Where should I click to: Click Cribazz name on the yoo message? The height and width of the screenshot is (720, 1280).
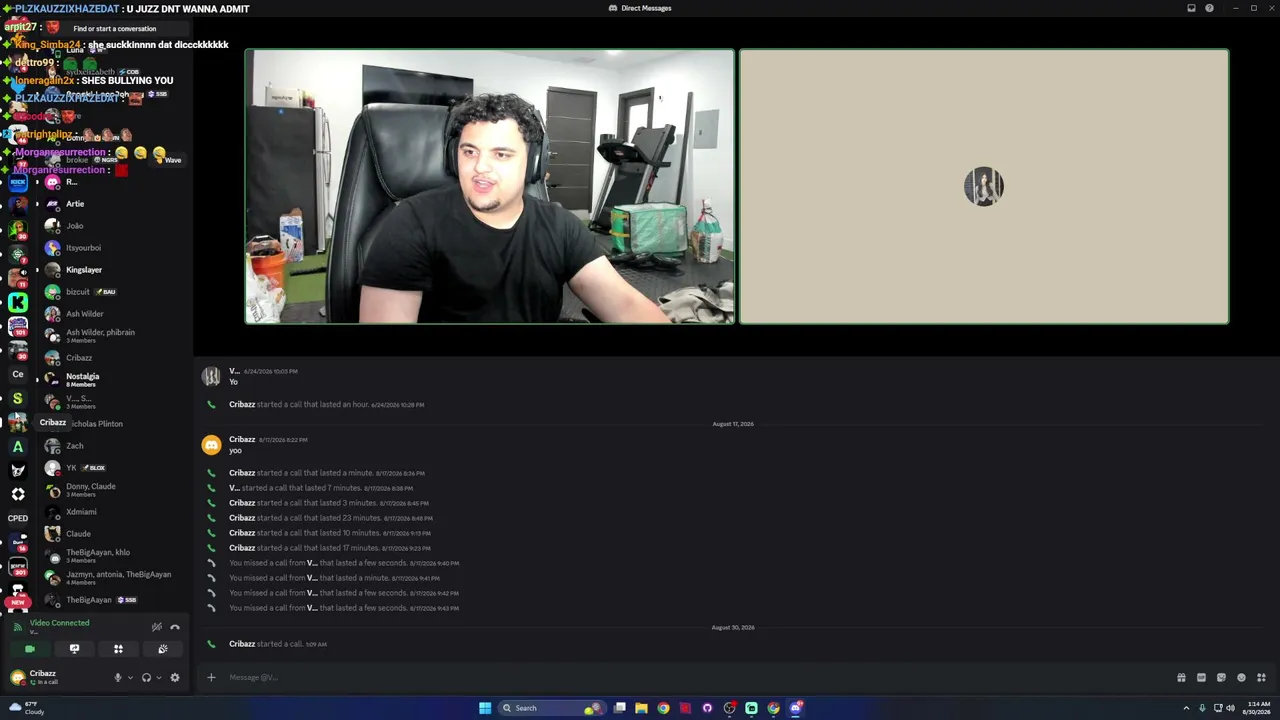tap(242, 440)
